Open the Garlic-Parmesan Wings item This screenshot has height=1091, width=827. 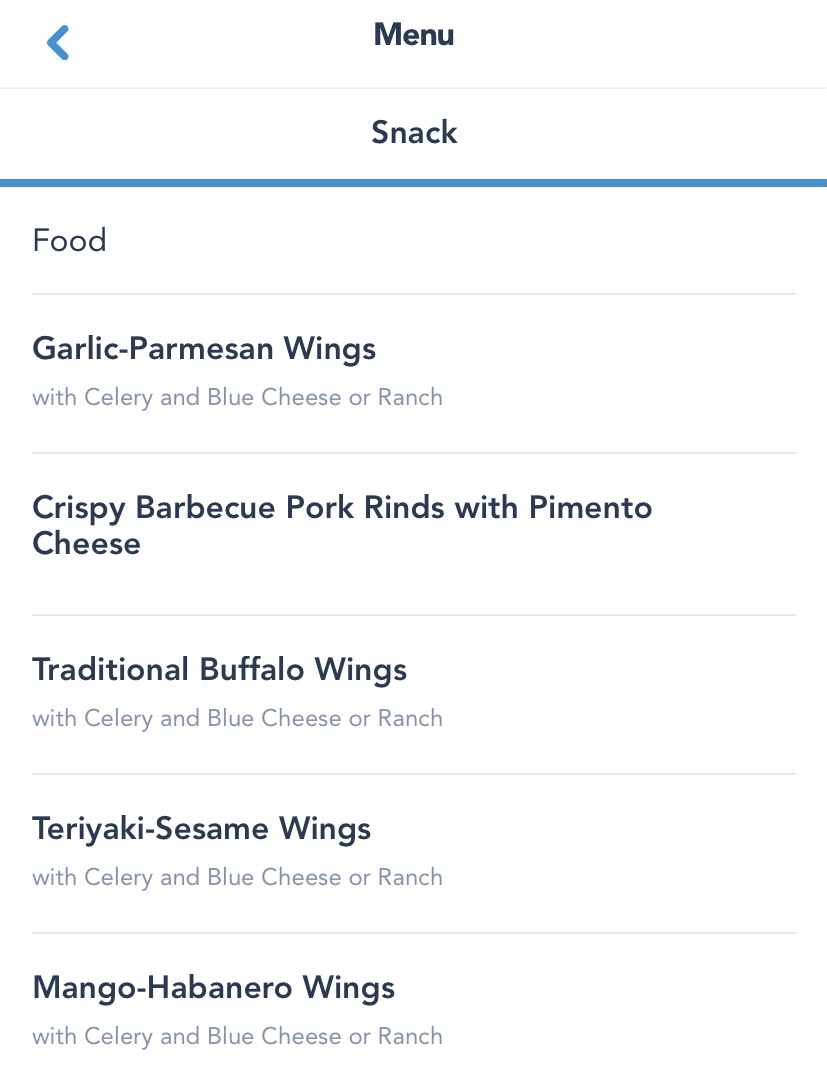(x=204, y=349)
